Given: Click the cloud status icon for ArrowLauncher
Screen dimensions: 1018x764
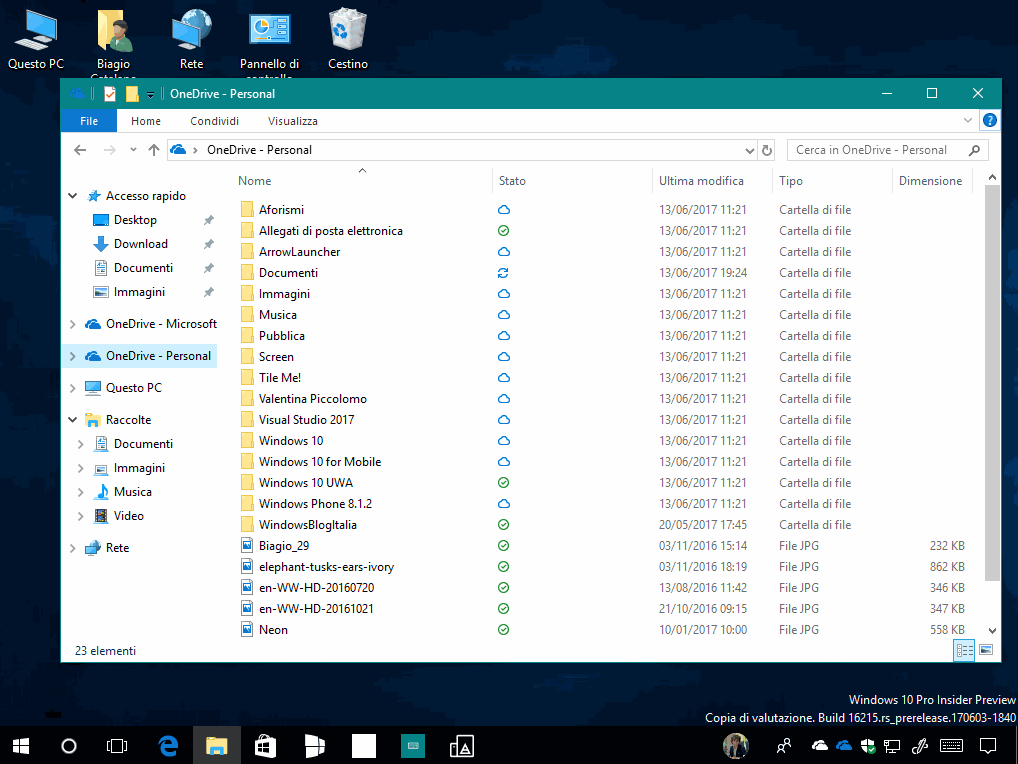Looking at the screenshot, I should pos(503,252).
